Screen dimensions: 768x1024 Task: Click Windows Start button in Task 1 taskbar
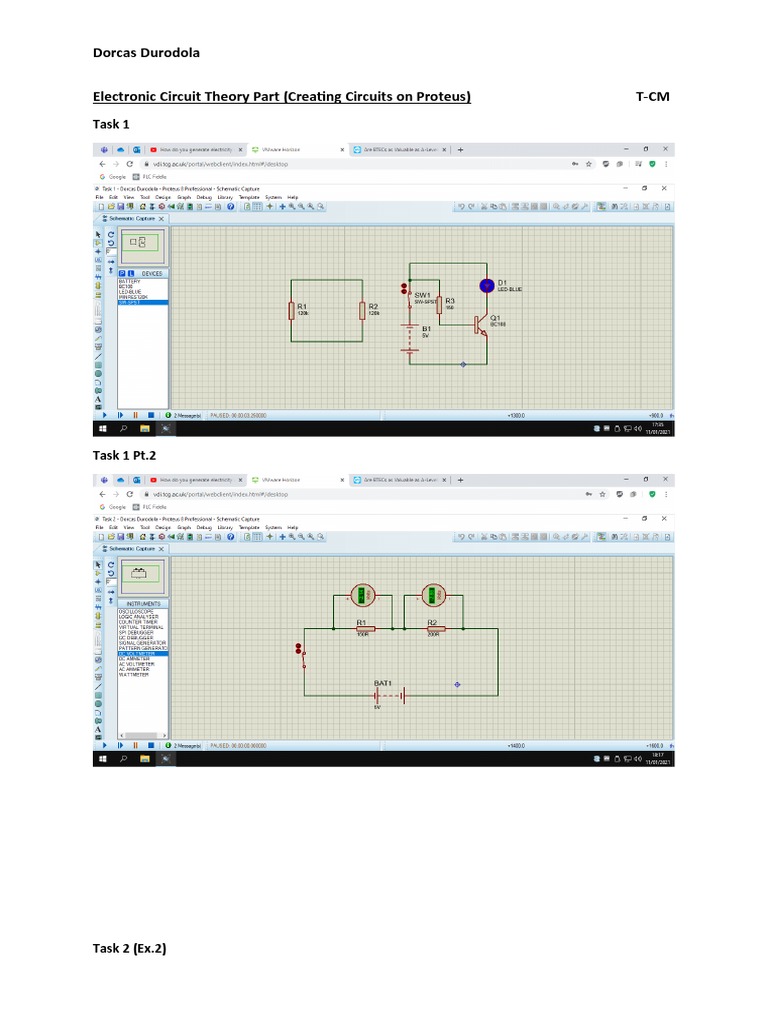(103, 429)
